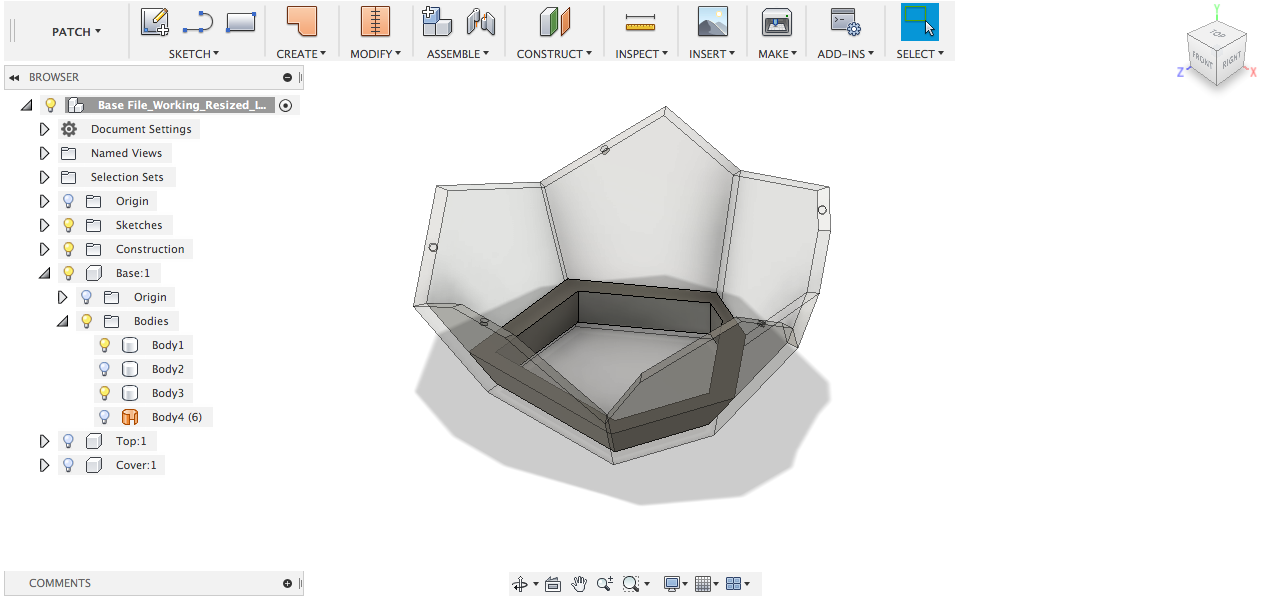Hide the Construction folder lightbulb

pos(68,249)
